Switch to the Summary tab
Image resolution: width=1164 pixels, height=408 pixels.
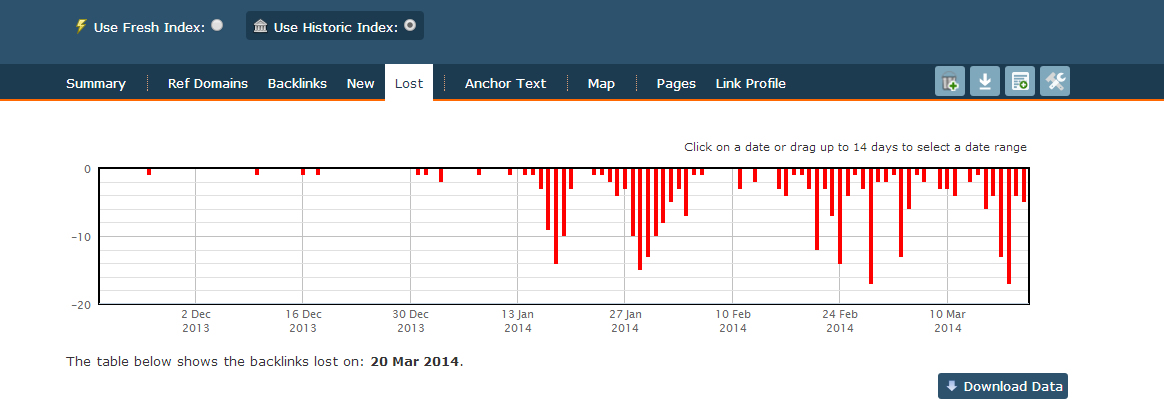(96, 84)
